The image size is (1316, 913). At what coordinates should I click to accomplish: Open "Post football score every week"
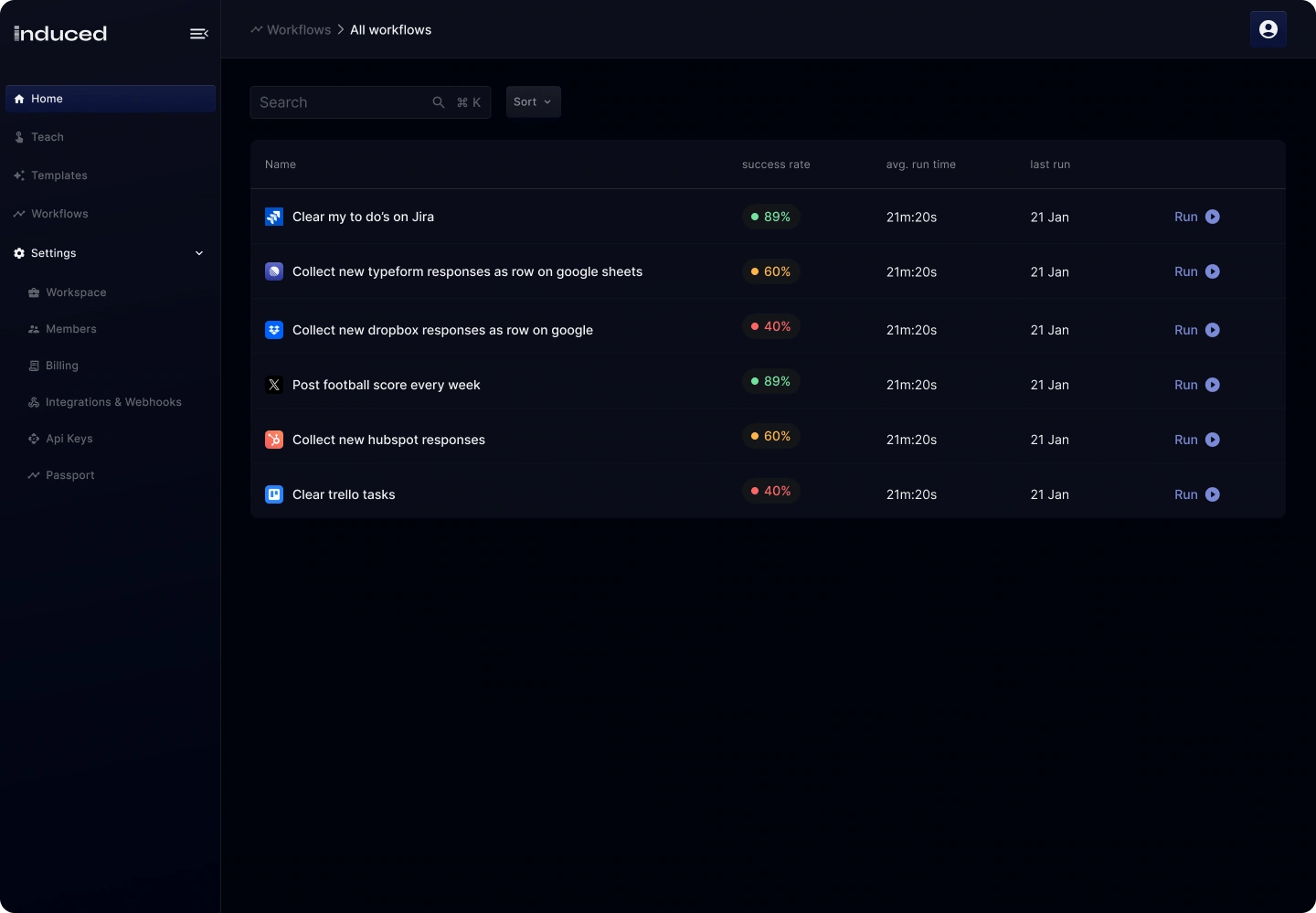click(386, 385)
